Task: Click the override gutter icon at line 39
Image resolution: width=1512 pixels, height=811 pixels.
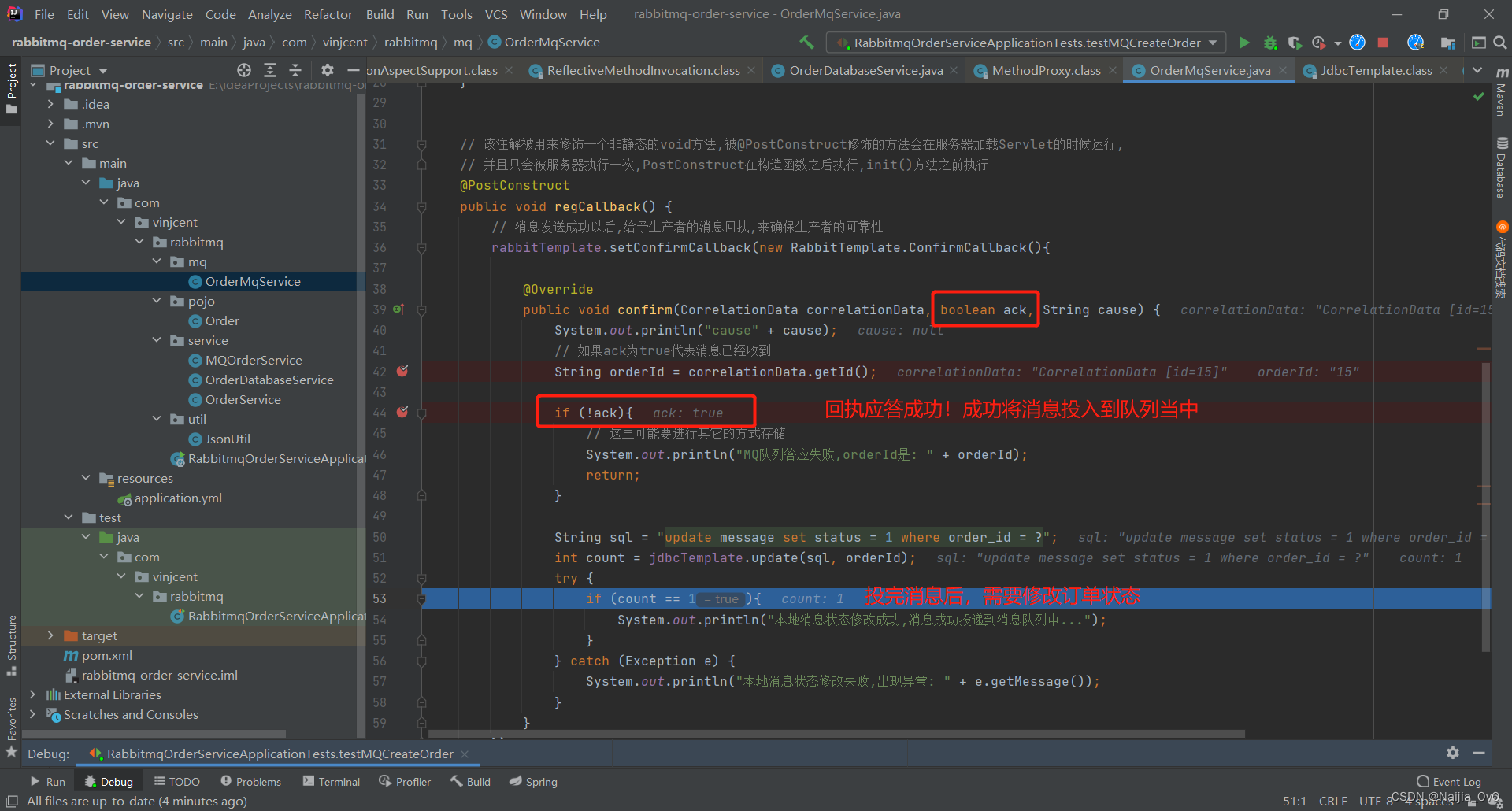Action: click(x=398, y=309)
